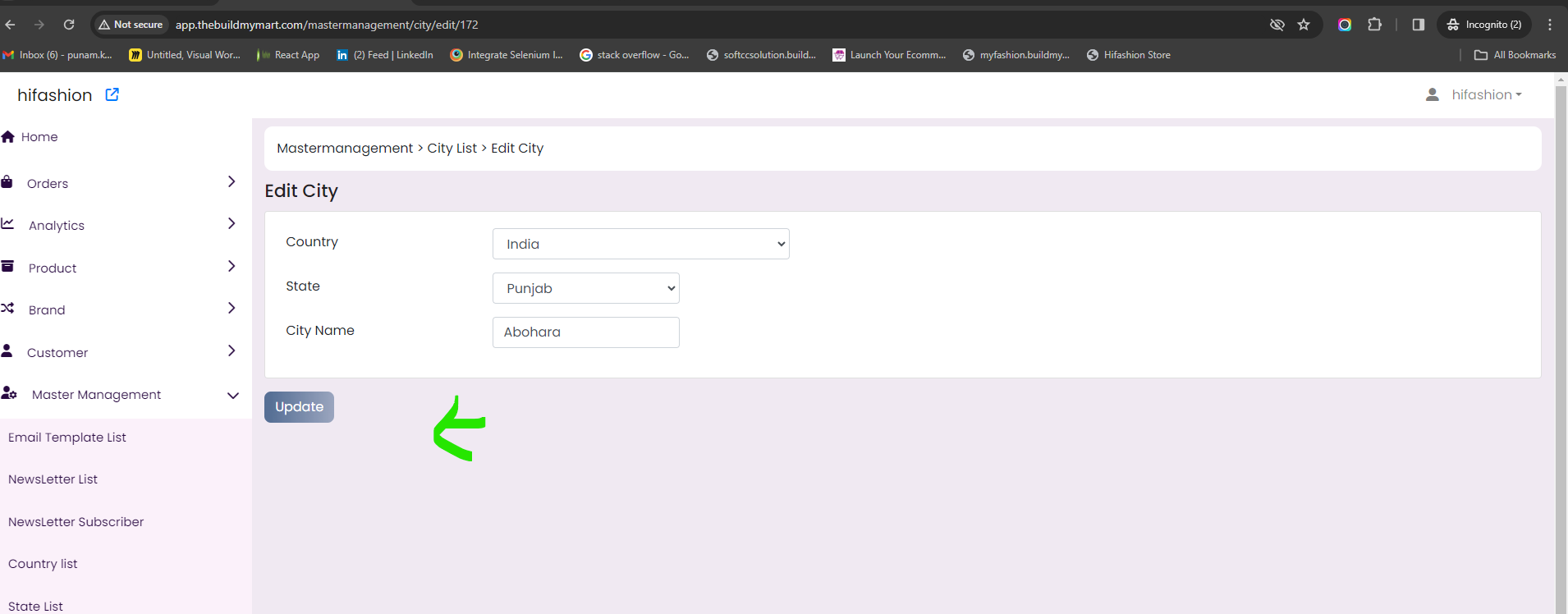Viewport: 1568px width, 614px height.
Task: Open the Incognito (2) profile badge
Action: click(1484, 25)
